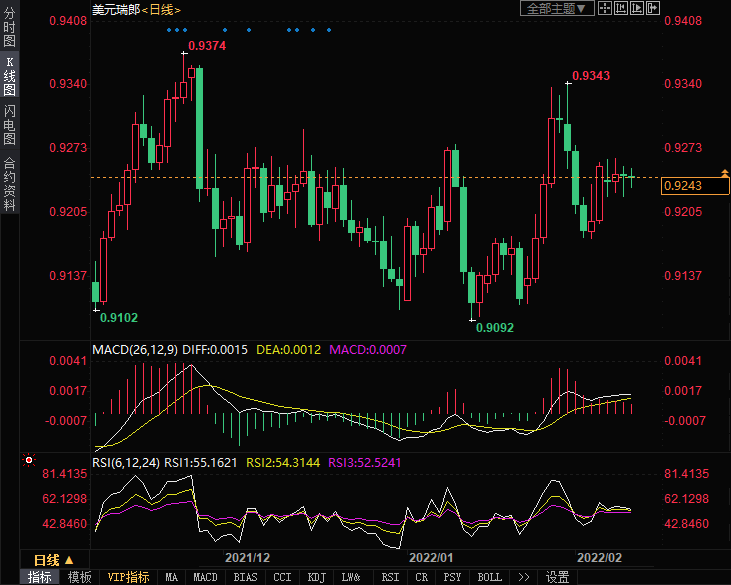
Task: Select the 模板 tab at bottom
Action: click(x=79, y=577)
